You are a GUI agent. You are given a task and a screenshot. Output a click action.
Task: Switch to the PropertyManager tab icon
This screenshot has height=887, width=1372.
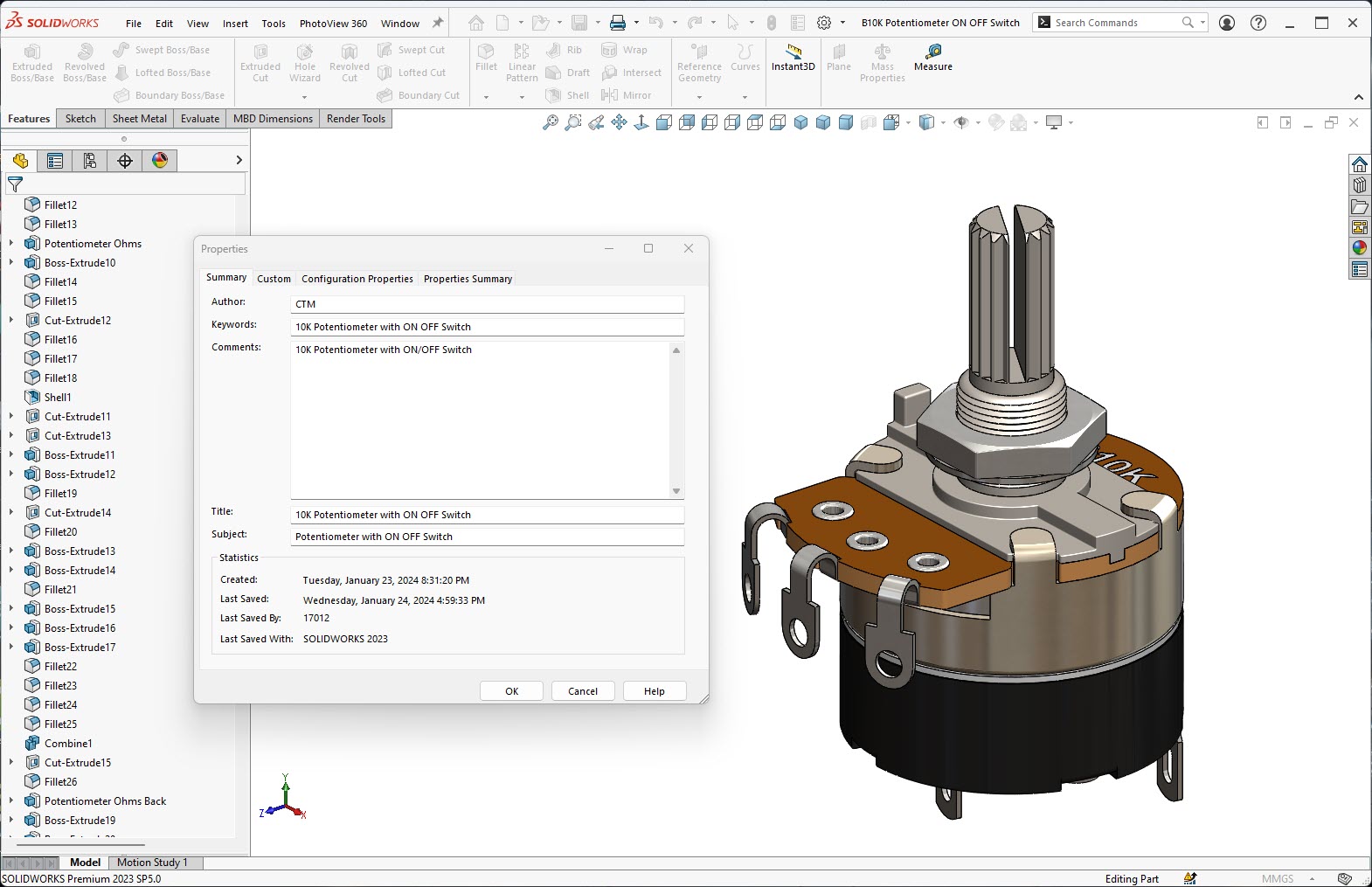click(55, 161)
